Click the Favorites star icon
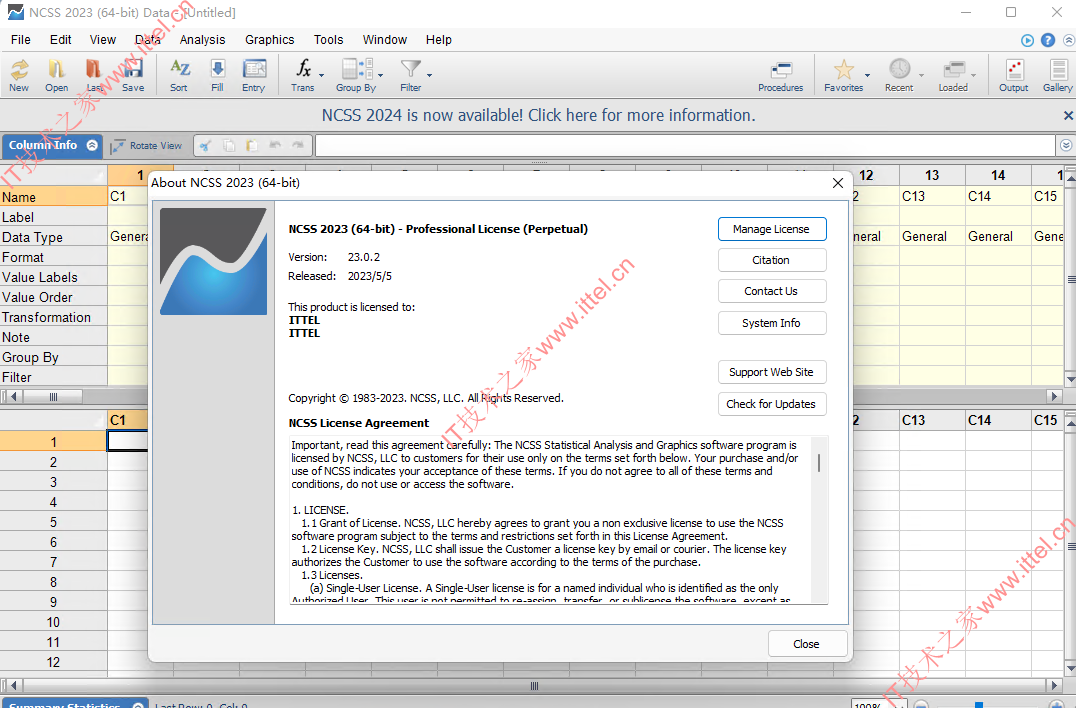Screen dimensions: 1076x708 pos(843,74)
